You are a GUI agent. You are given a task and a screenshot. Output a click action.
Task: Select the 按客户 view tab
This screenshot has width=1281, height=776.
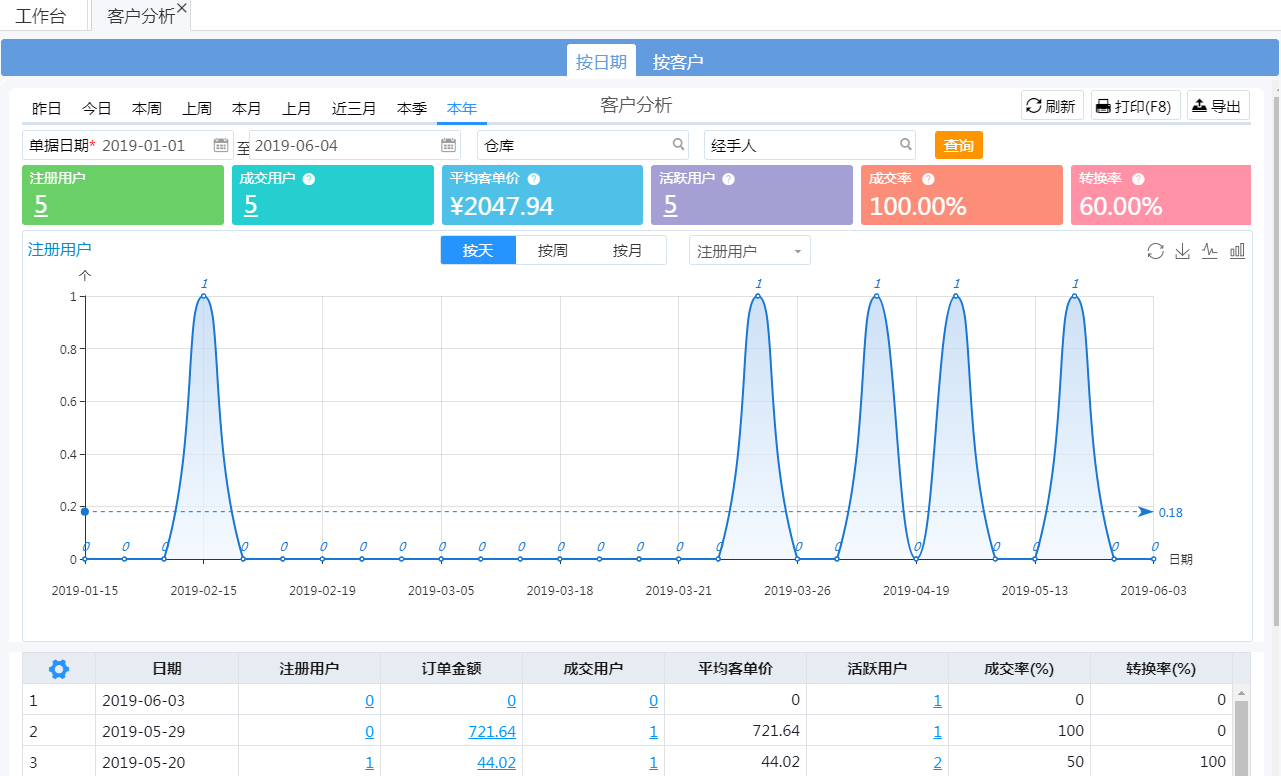[x=678, y=61]
